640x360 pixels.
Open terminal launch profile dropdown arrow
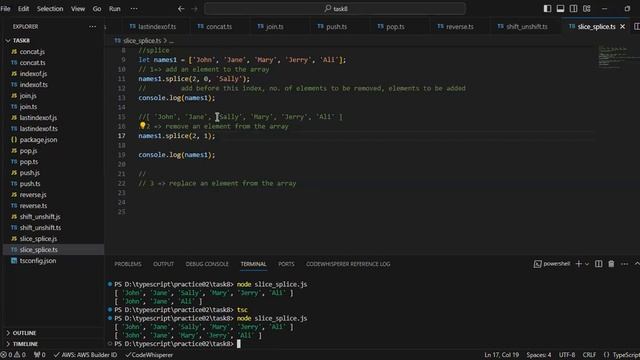[587, 264]
